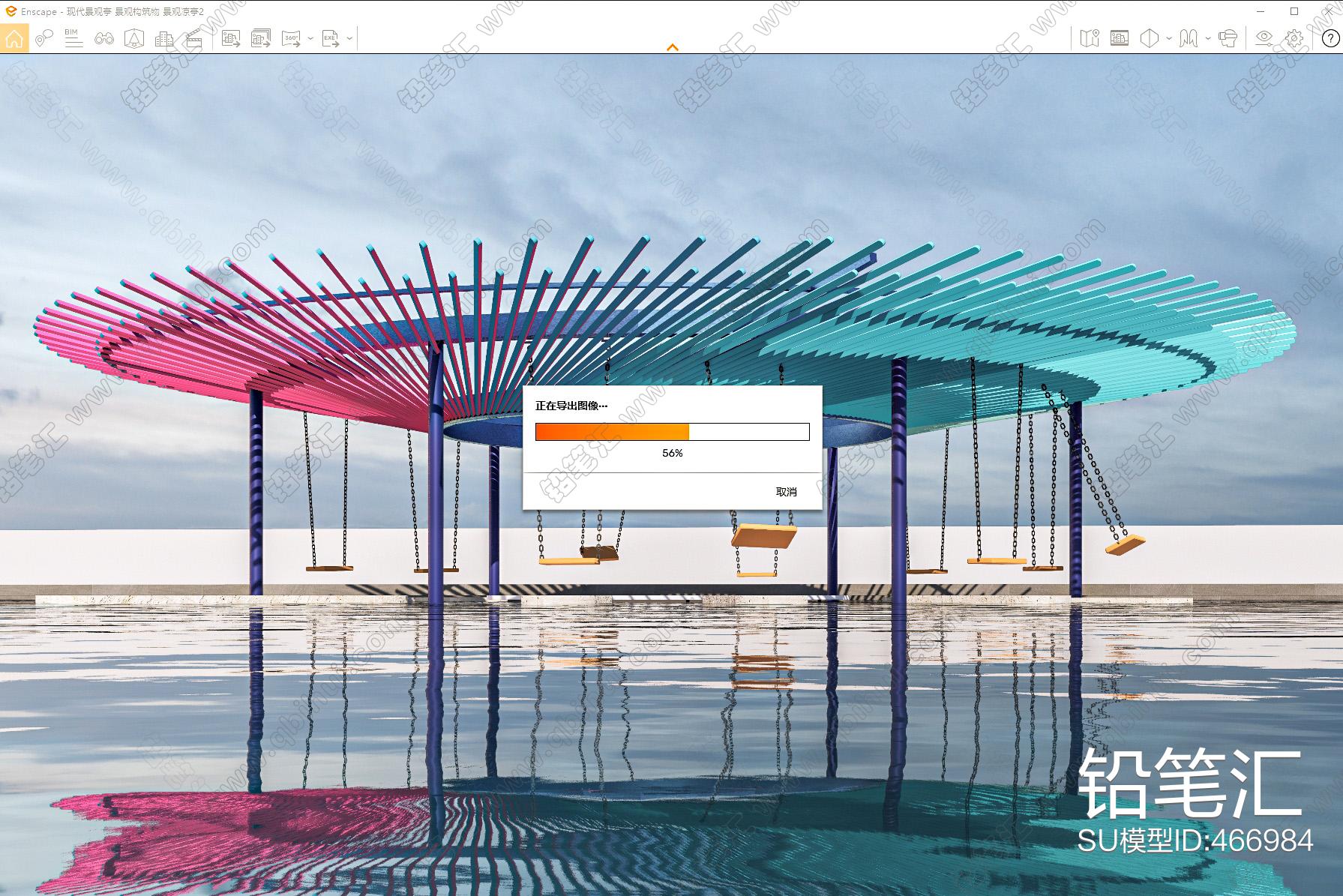Image resolution: width=1343 pixels, height=896 pixels.
Task: Toggle the BIM information panel
Action: pos(73,38)
